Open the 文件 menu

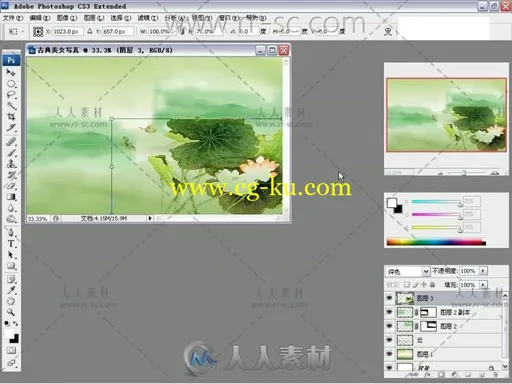click(x=13, y=18)
